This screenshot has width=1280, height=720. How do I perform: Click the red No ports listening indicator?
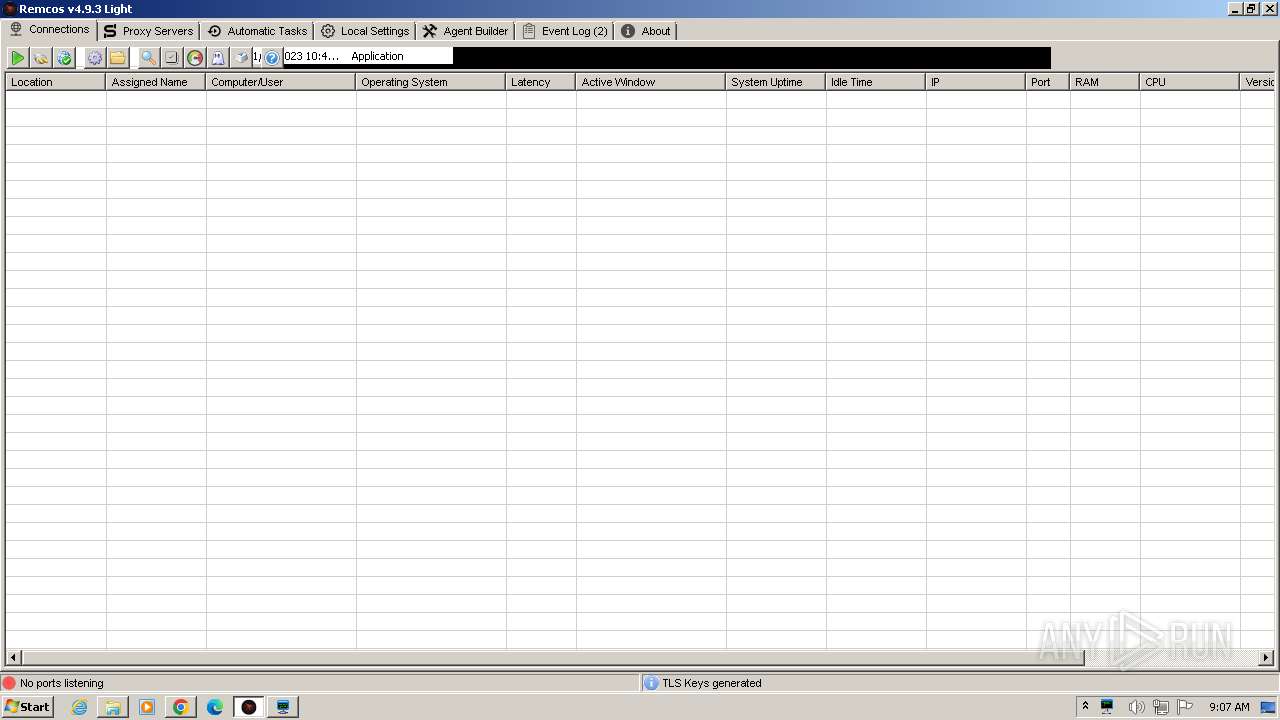tap(9, 683)
